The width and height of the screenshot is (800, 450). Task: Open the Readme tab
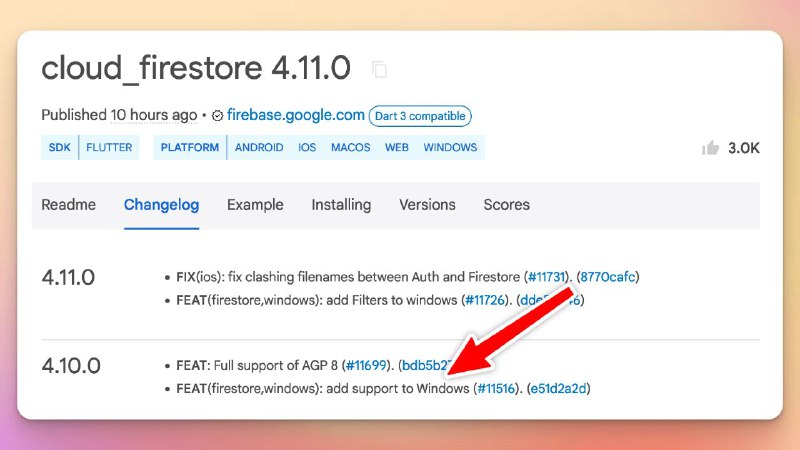coord(68,205)
